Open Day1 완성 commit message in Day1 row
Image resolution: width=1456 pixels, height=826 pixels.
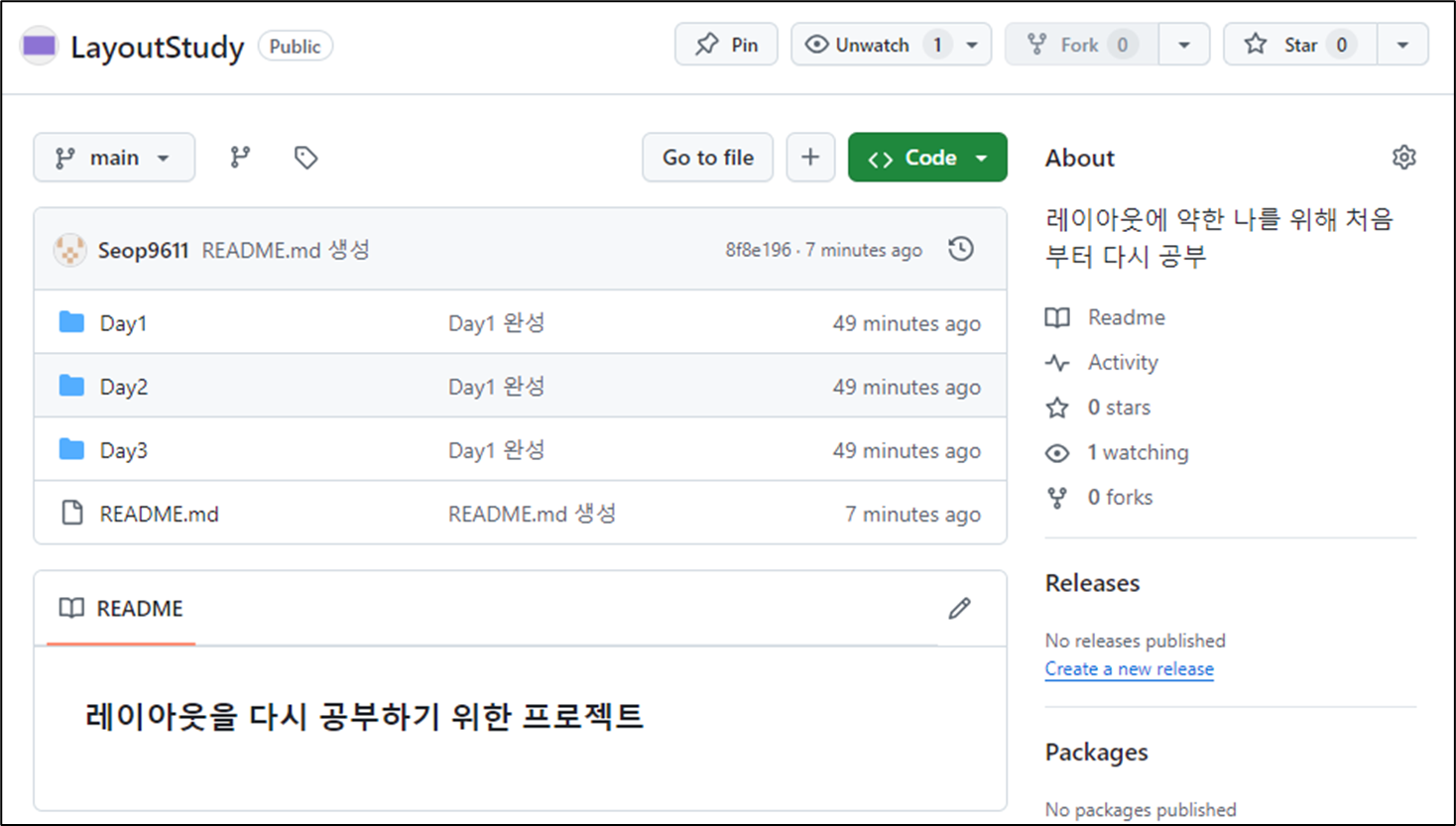tap(496, 323)
